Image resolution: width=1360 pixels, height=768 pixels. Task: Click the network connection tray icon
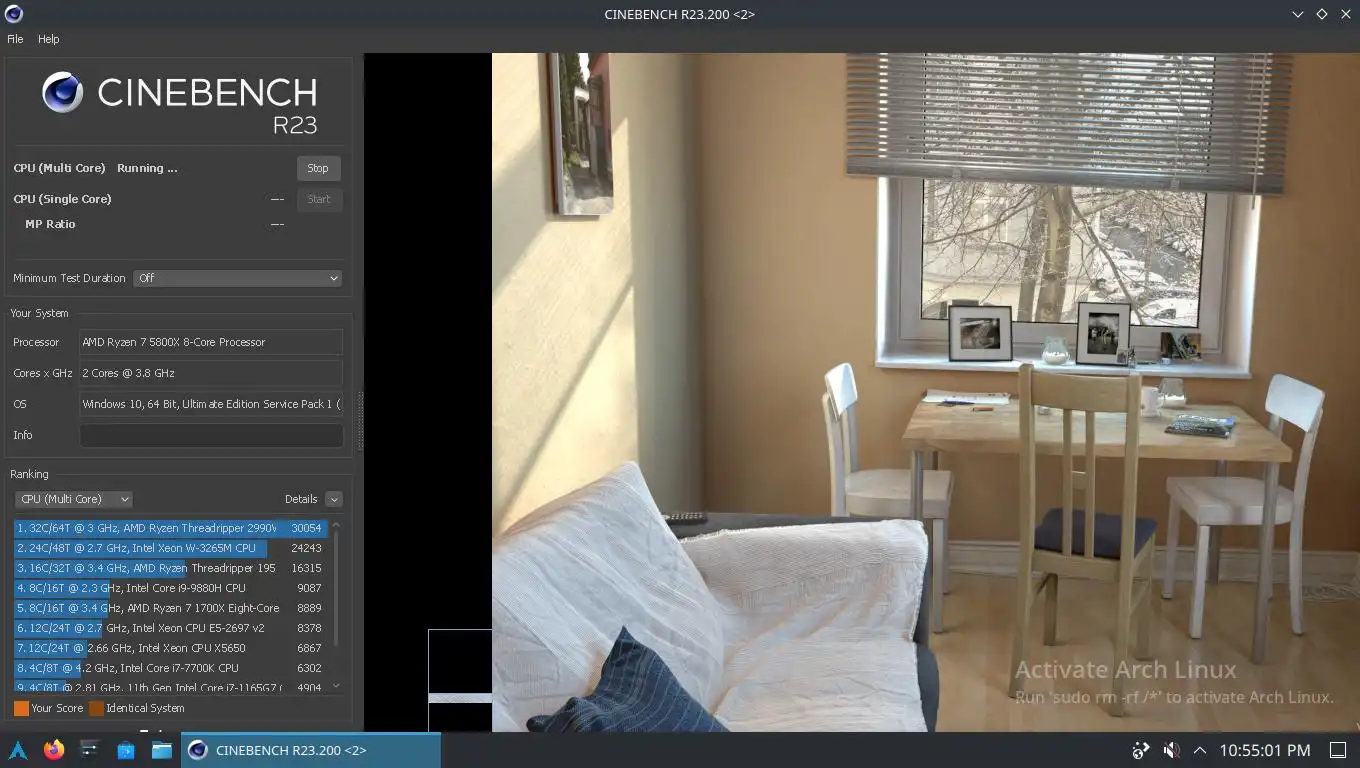tap(1141, 750)
